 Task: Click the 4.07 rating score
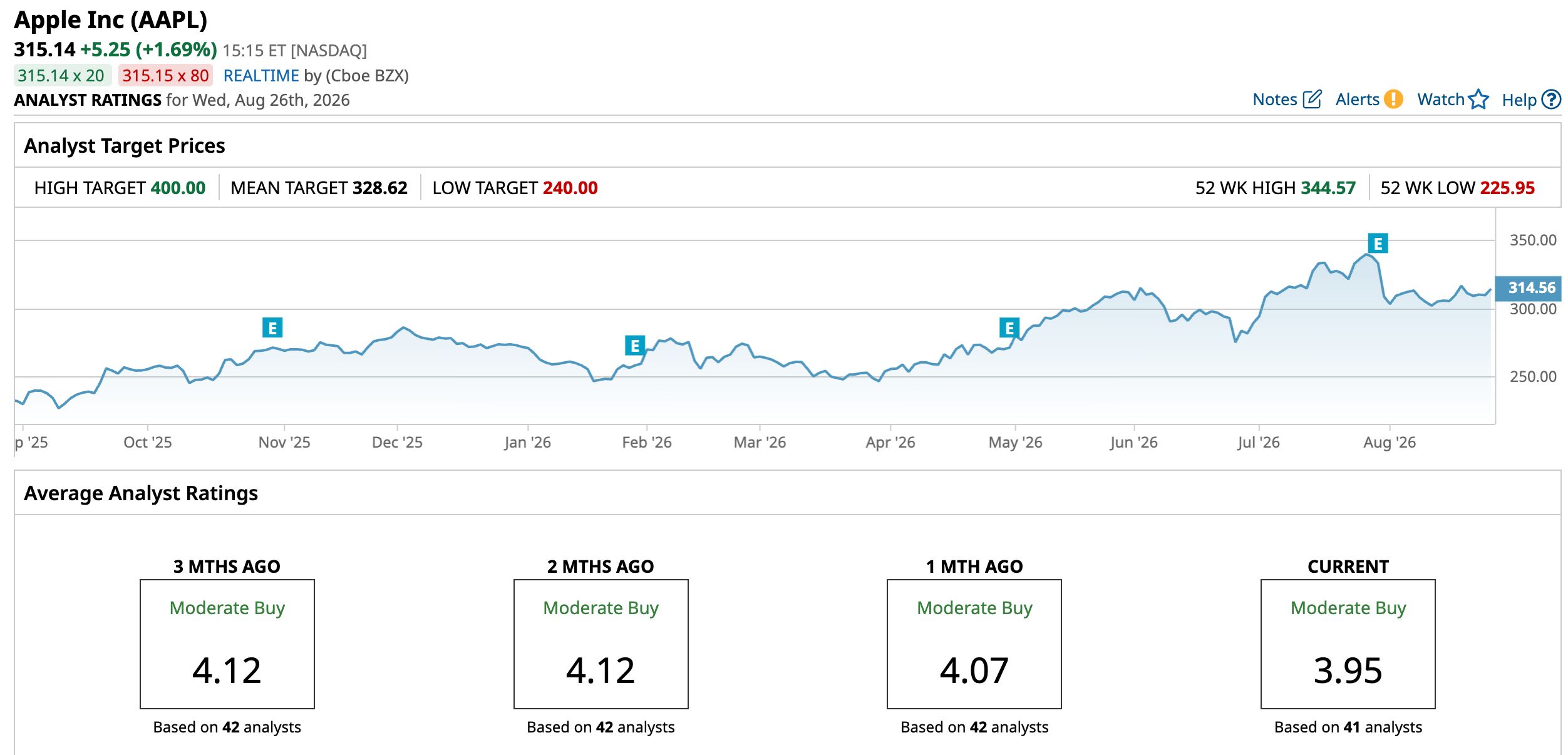974,670
